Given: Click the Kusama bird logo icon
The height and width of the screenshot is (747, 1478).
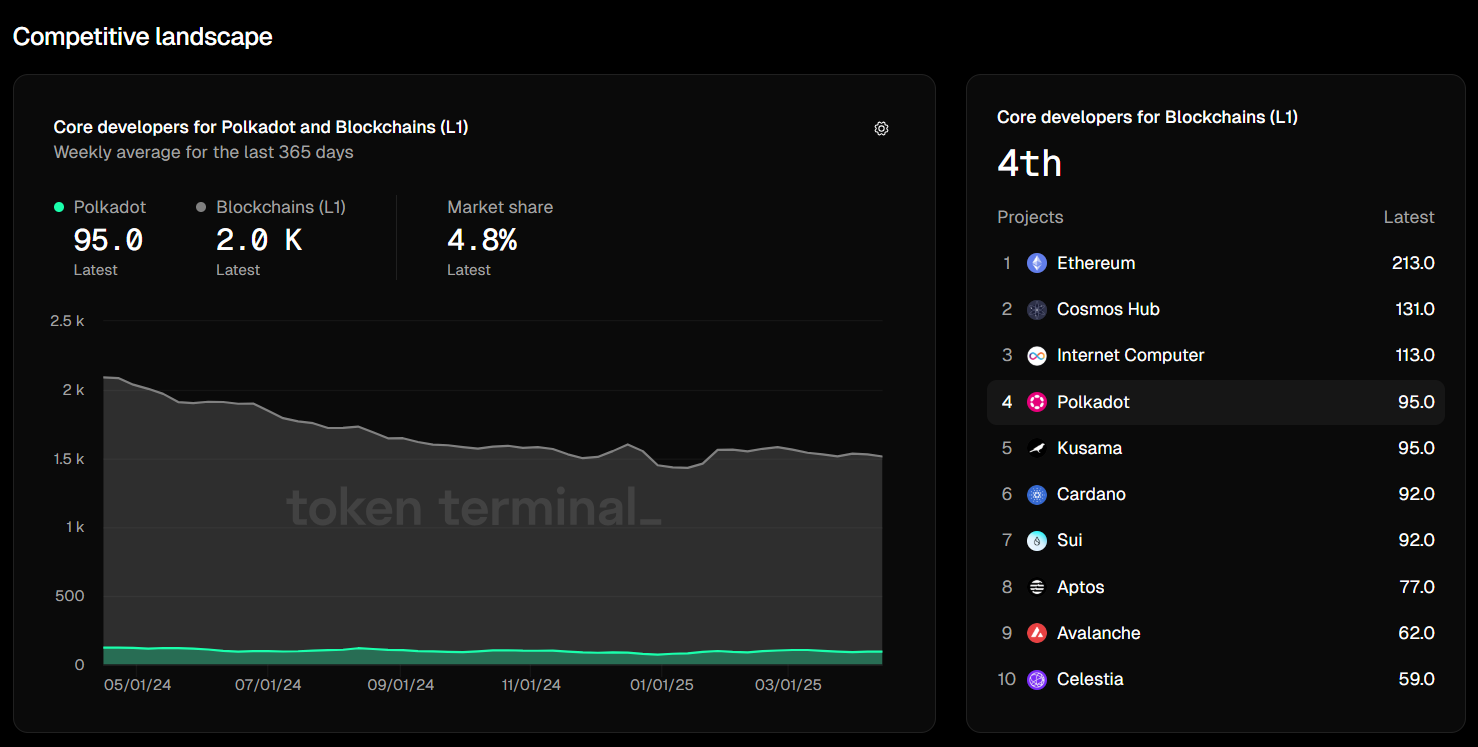Looking at the screenshot, I should click(x=1037, y=448).
